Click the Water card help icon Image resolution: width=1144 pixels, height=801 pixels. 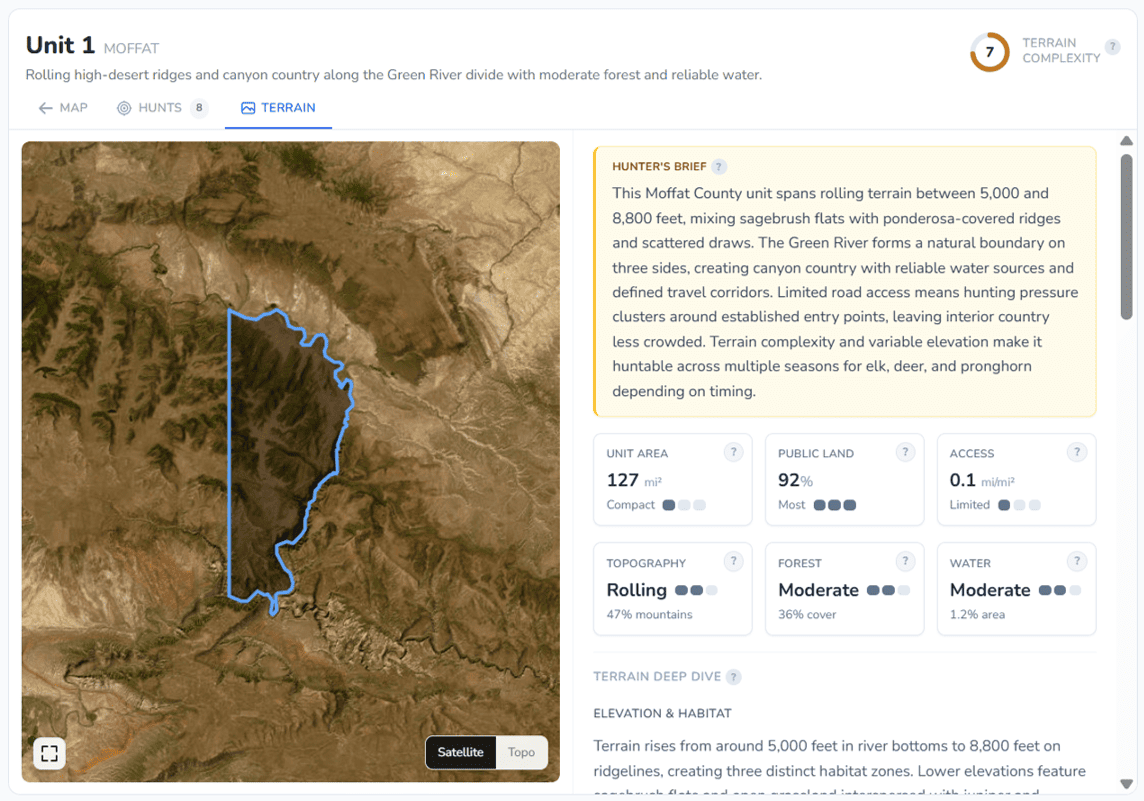[1076, 562]
